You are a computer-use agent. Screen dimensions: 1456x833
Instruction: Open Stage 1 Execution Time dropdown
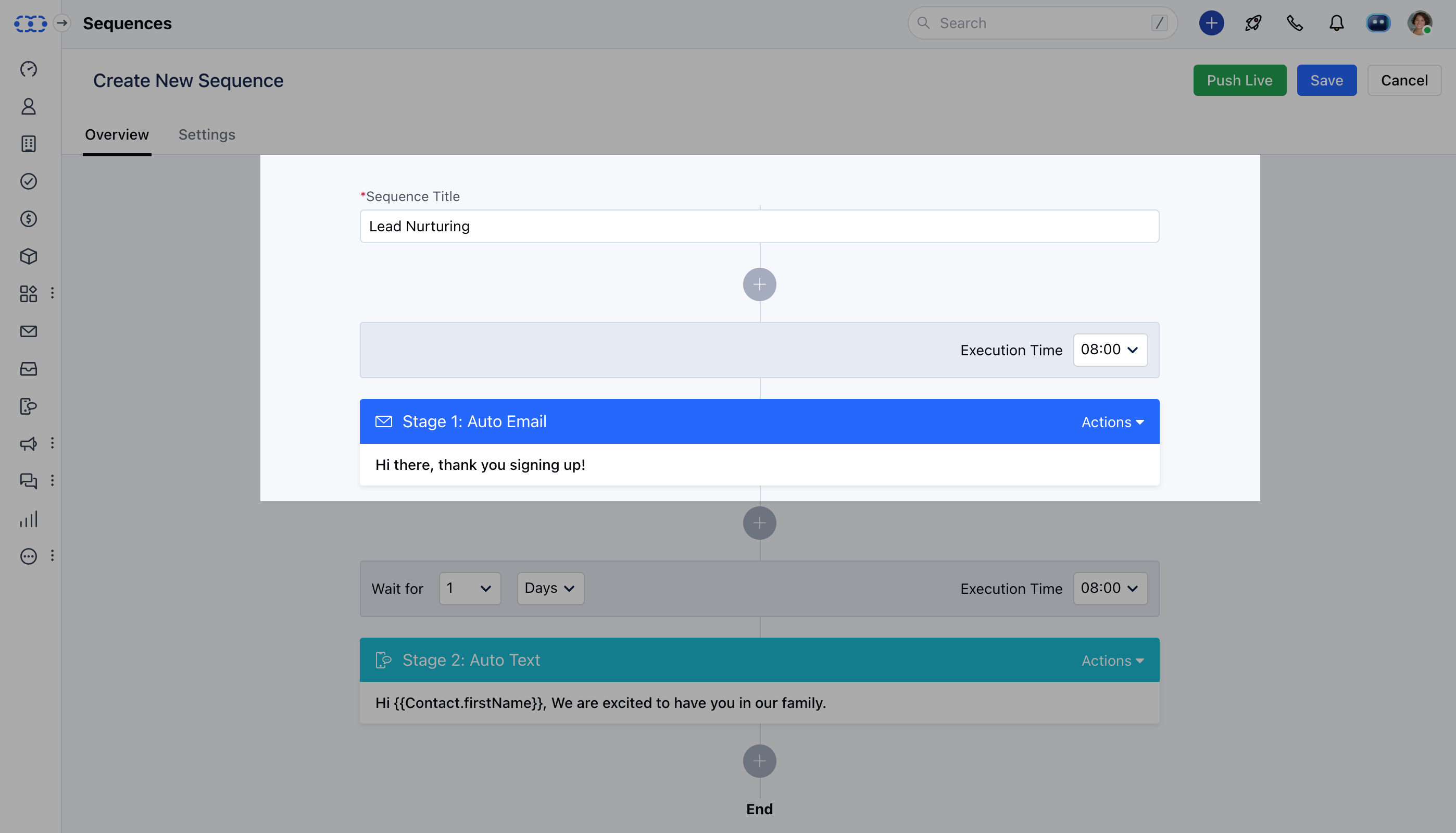pyautogui.click(x=1110, y=350)
